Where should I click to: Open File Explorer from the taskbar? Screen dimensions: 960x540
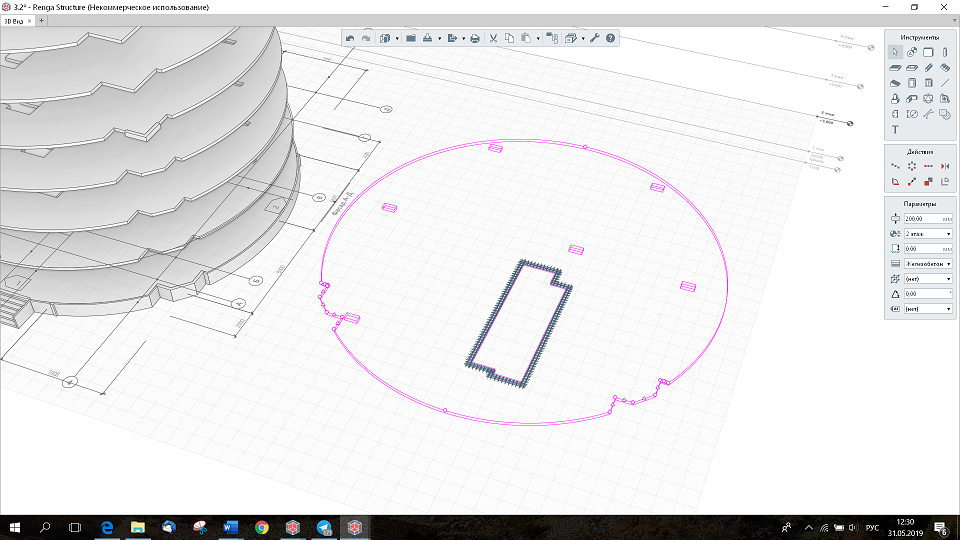138,527
